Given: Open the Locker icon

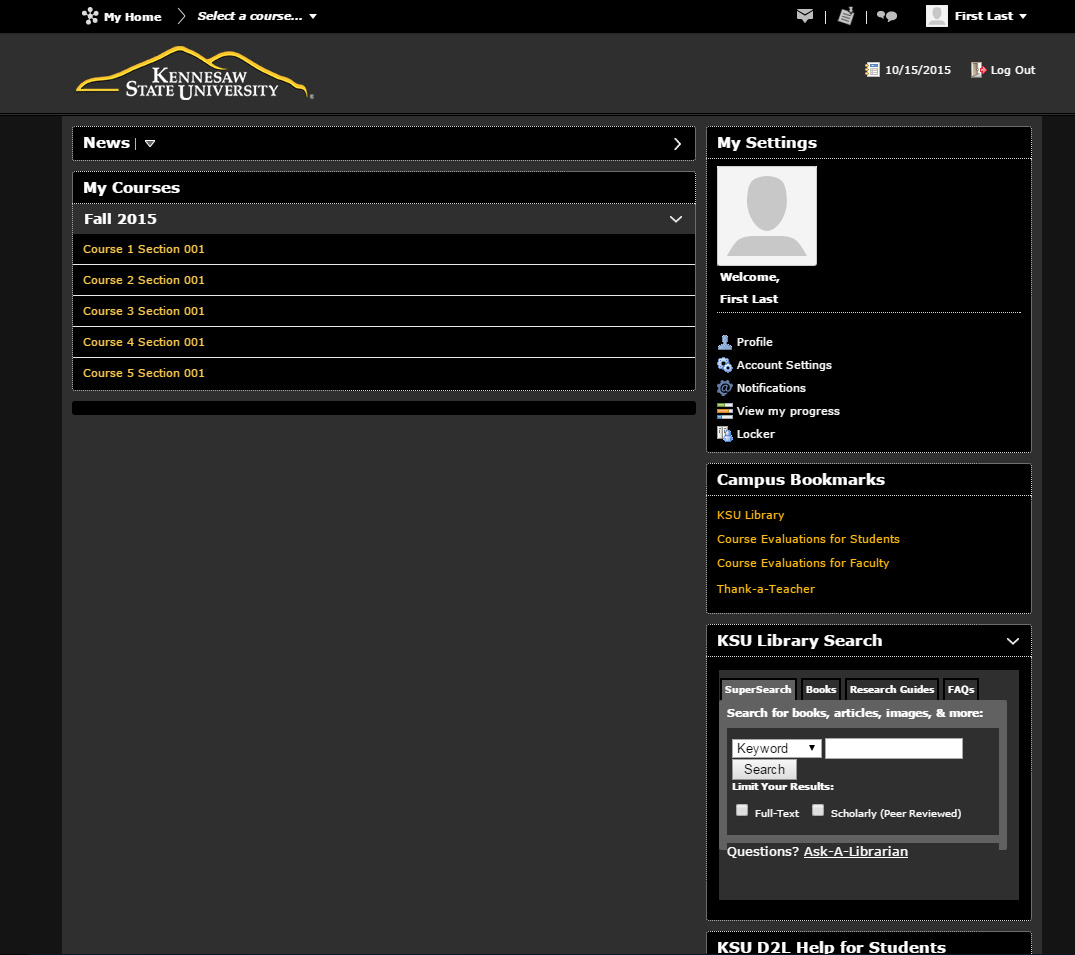Looking at the screenshot, I should [724, 433].
